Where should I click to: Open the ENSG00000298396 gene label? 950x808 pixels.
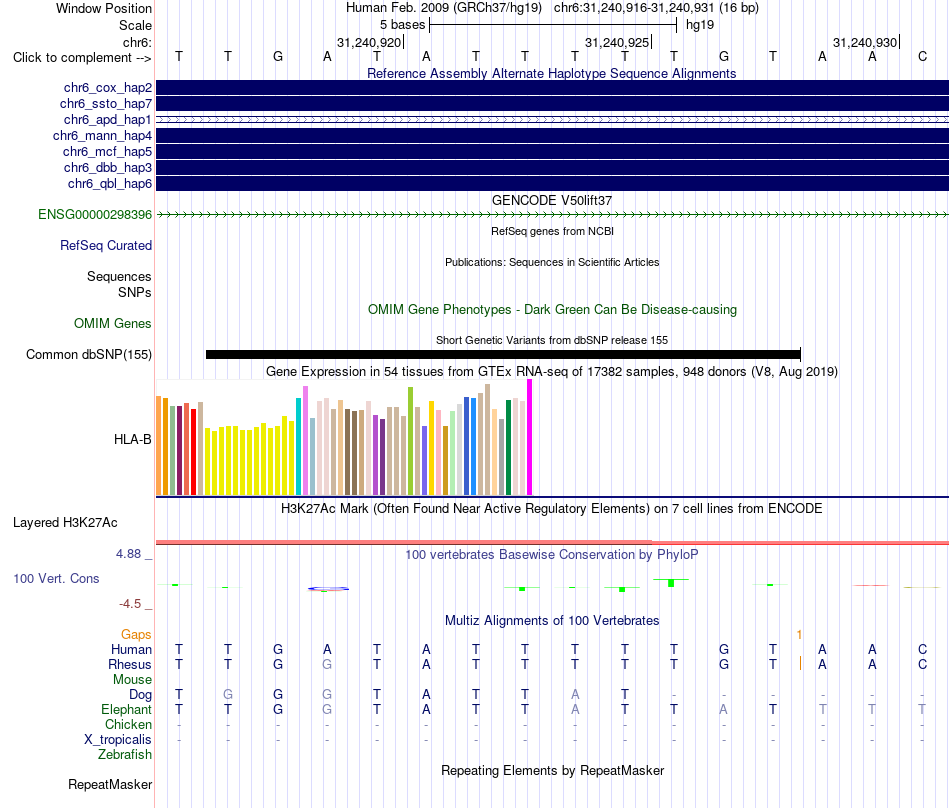[95, 214]
